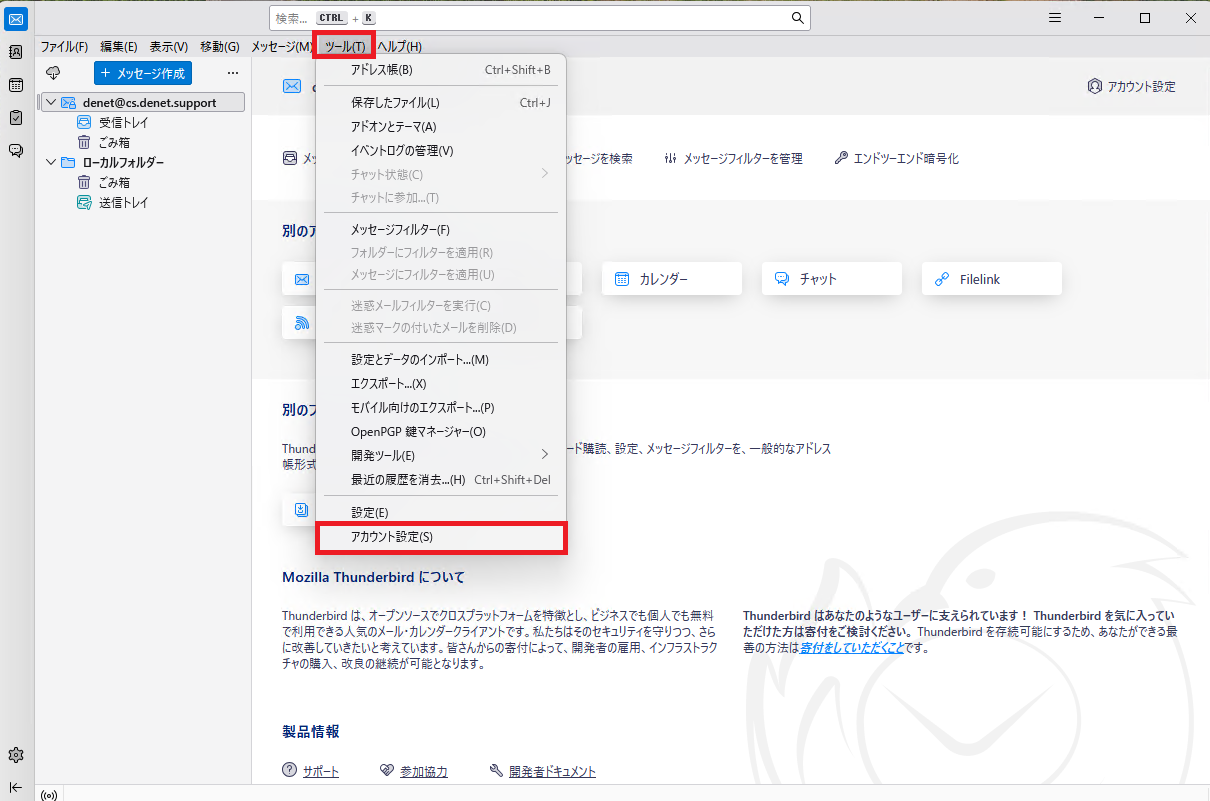This screenshot has height=801, width=1210.
Task: Click the End-to-end encryption key icon
Action: pyautogui.click(x=841, y=158)
